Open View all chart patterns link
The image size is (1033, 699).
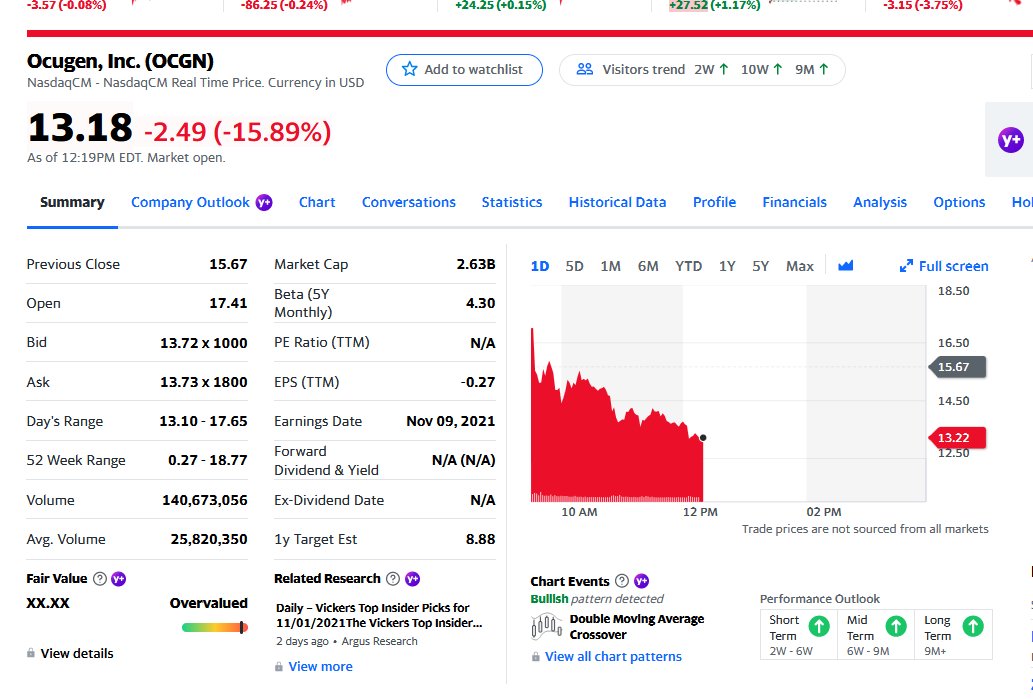613,657
